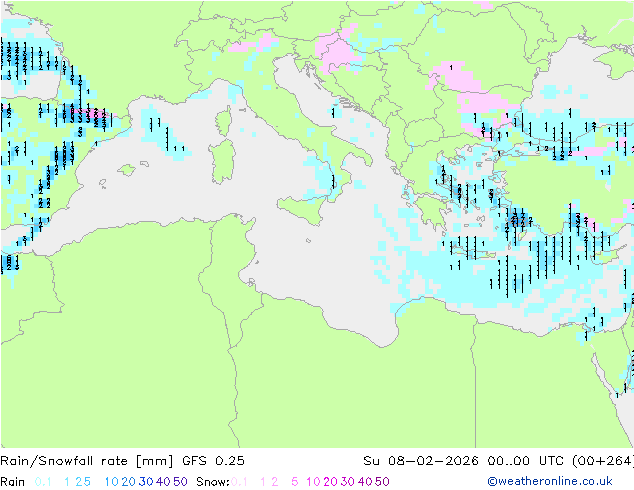Click the Snow legend value '0.1' in pale pink
Viewport: 634px width, 490px height.
coord(239,482)
